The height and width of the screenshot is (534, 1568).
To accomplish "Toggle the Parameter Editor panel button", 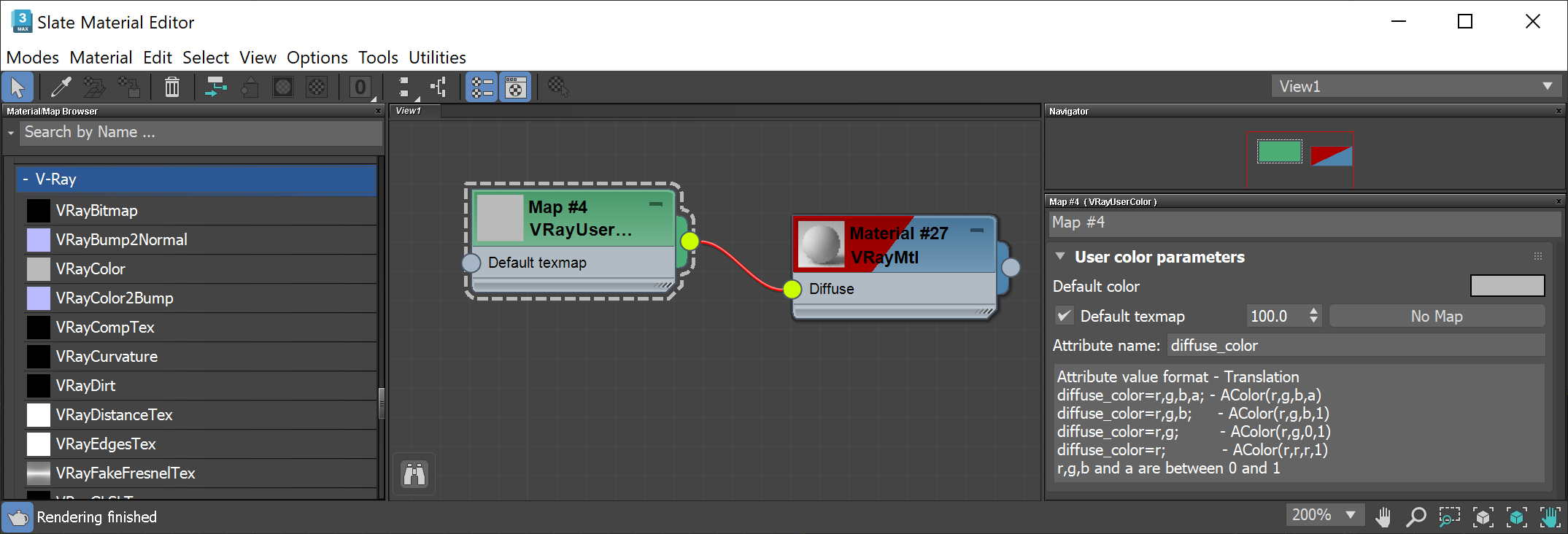I will [x=515, y=87].
